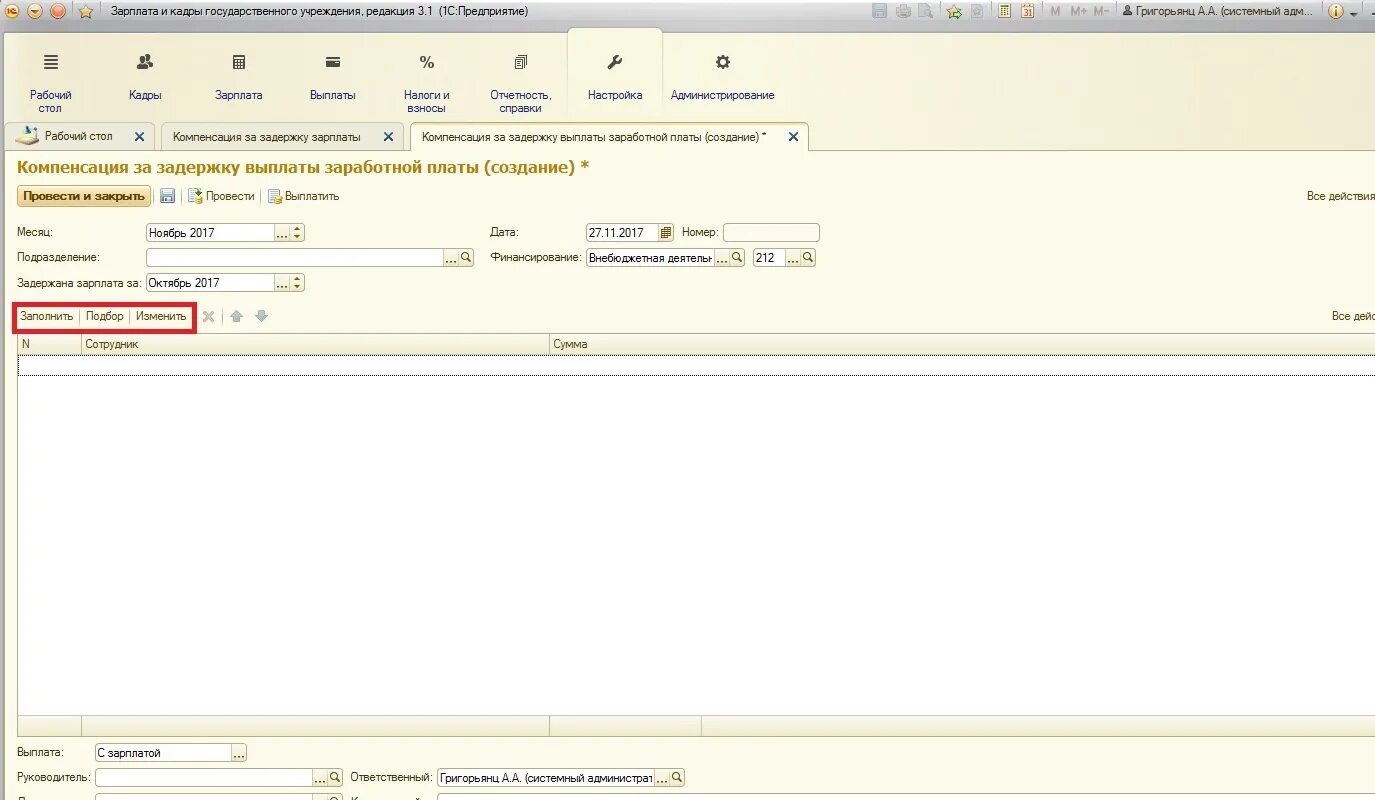Open the calendar icon in title bar
Image resolution: width=1375 pixels, height=800 pixels.
point(1027,11)
